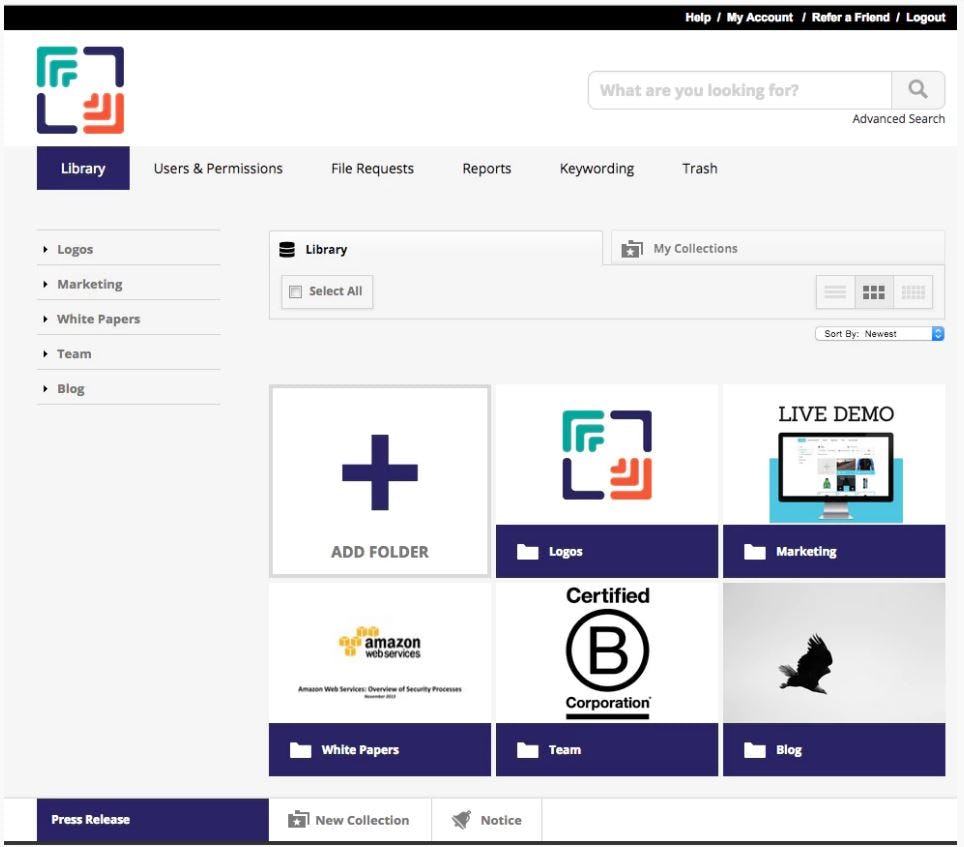Switch to the Reports tab
Image resolution: width=964 pixels, height=847 pixels.
(x=486, y=168)
